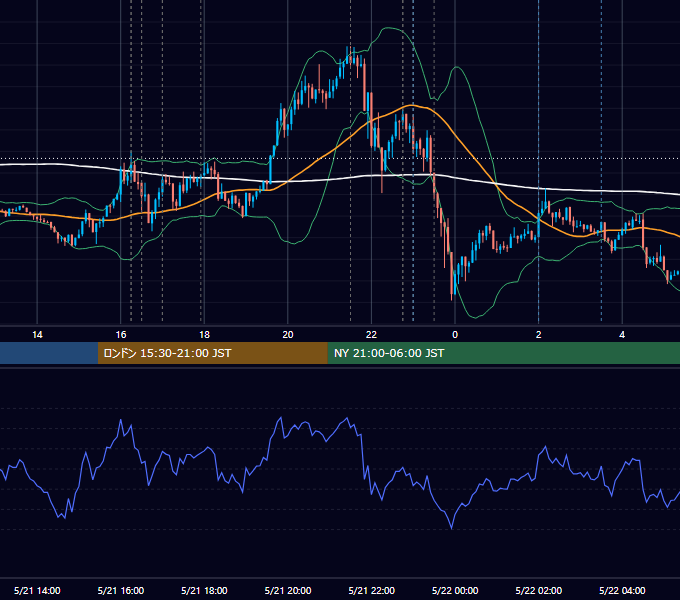The height and width of the screenshot is (600, 680).
Task: Click the 5/21 22:00 time label
Action: 372,590
